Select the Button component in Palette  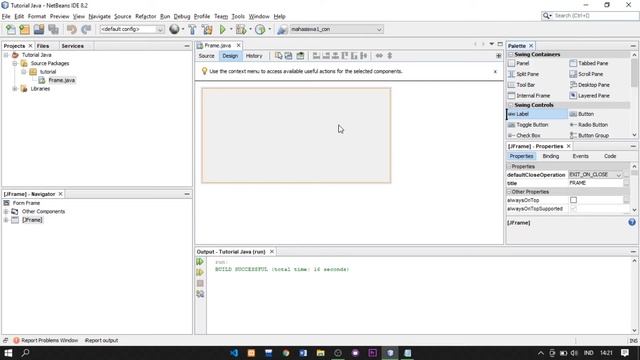(x=582, y=114)
